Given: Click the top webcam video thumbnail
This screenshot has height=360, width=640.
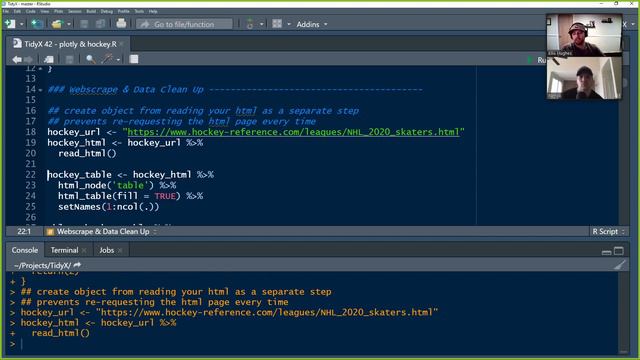Looking at the screenshot, I should click(x=584, y=35).
